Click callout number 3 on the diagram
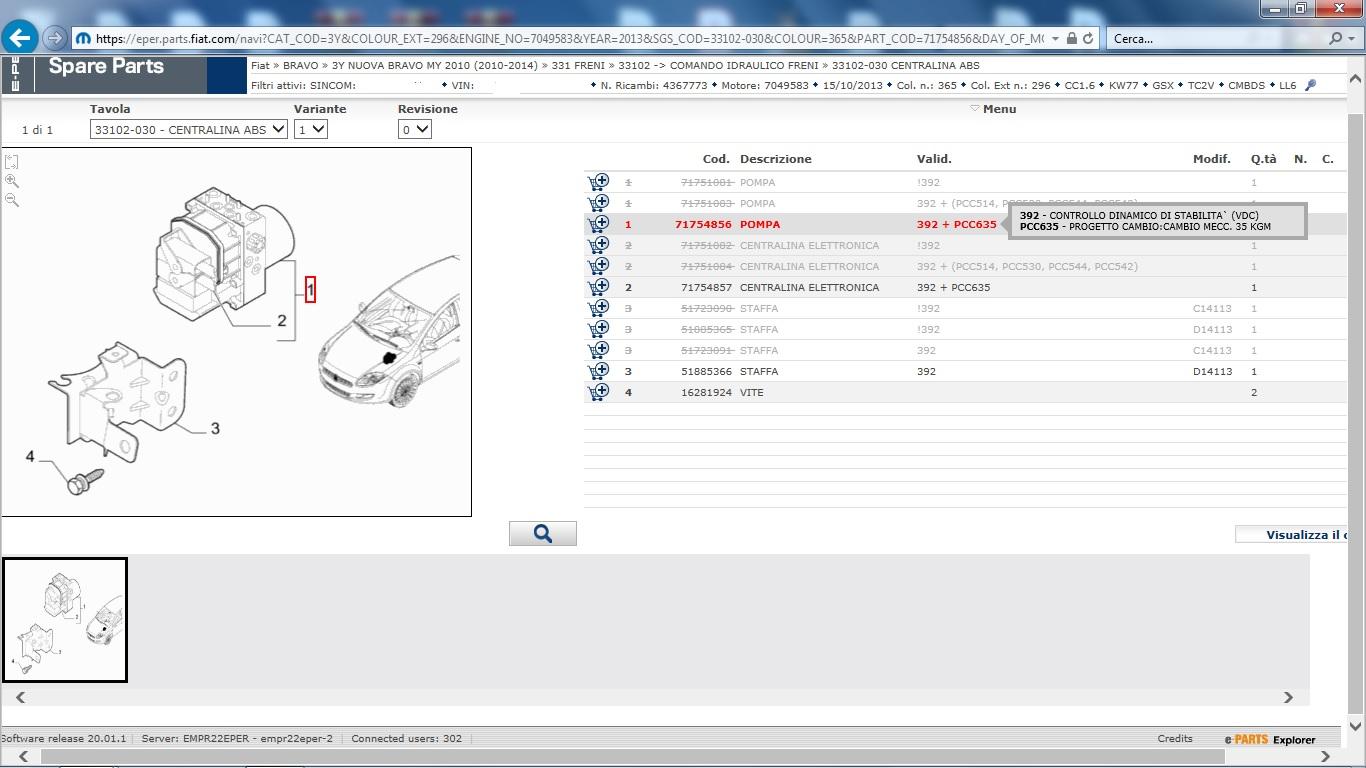The width and height of the screenshot is (1366, 768). coord(215,428)
